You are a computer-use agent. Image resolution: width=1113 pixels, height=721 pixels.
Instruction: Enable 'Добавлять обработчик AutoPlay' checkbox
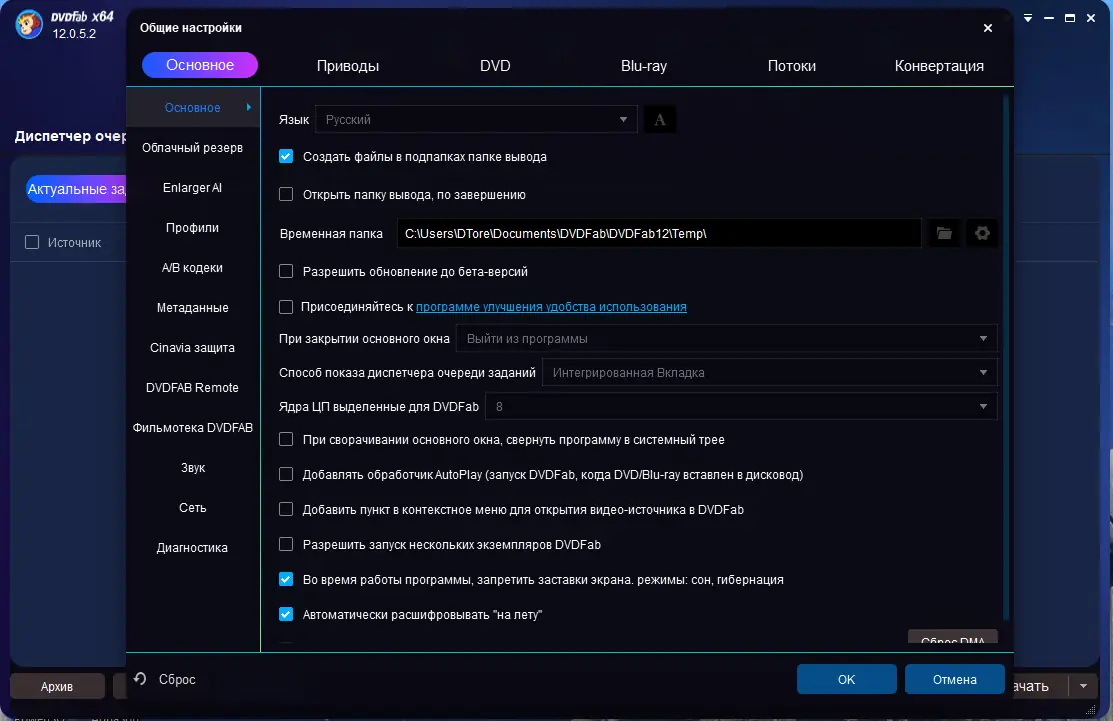pyautogui.click(x=286, y=474)
